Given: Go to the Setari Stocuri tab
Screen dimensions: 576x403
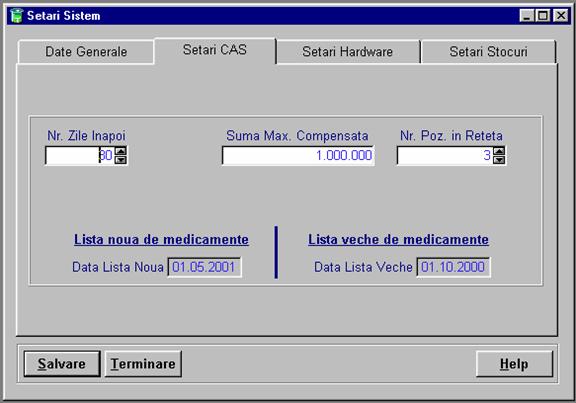Looking at the screenshot, I should pyautogui.click(x=488, y=52).
